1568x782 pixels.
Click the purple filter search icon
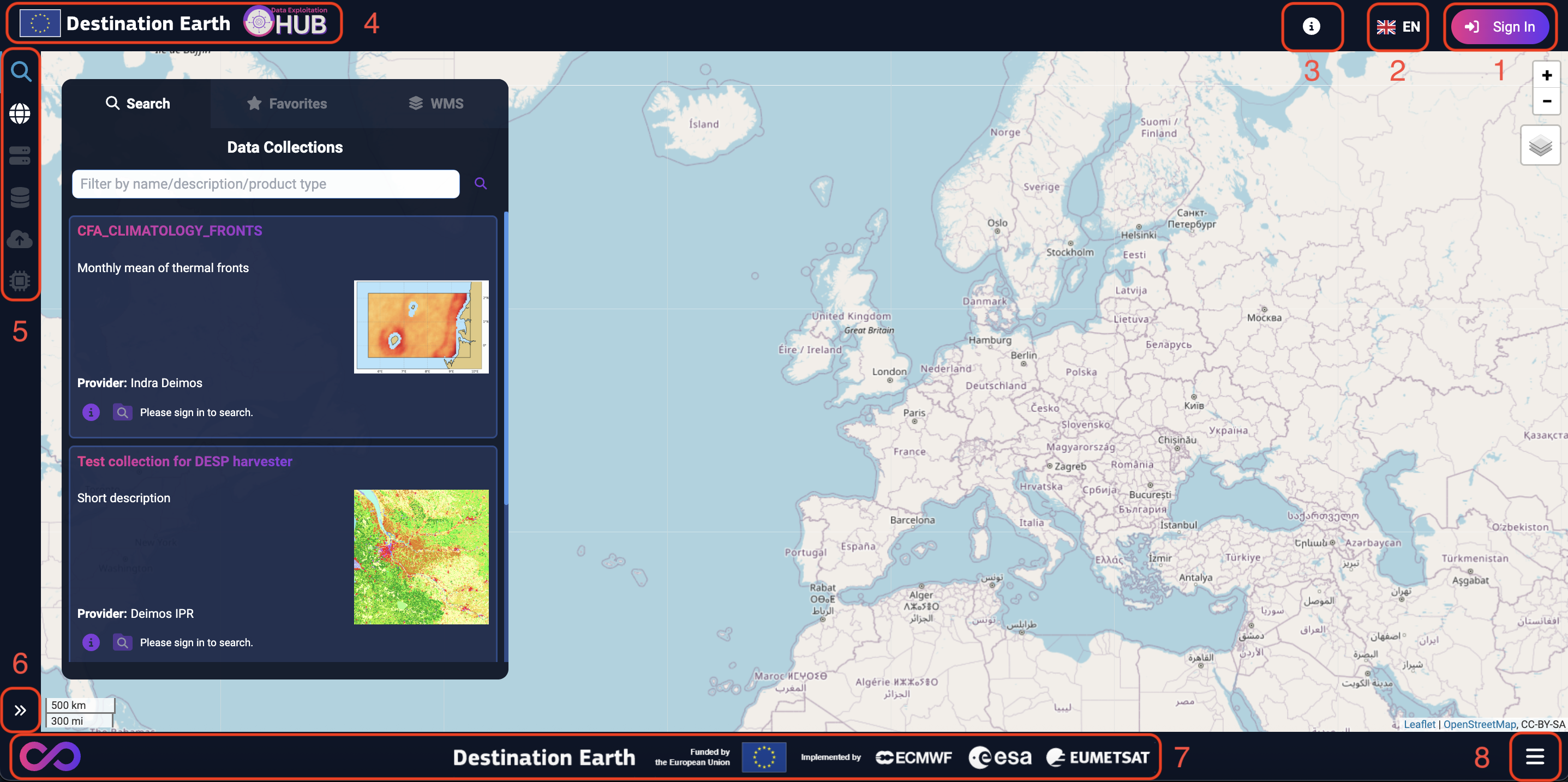[480, 183]
